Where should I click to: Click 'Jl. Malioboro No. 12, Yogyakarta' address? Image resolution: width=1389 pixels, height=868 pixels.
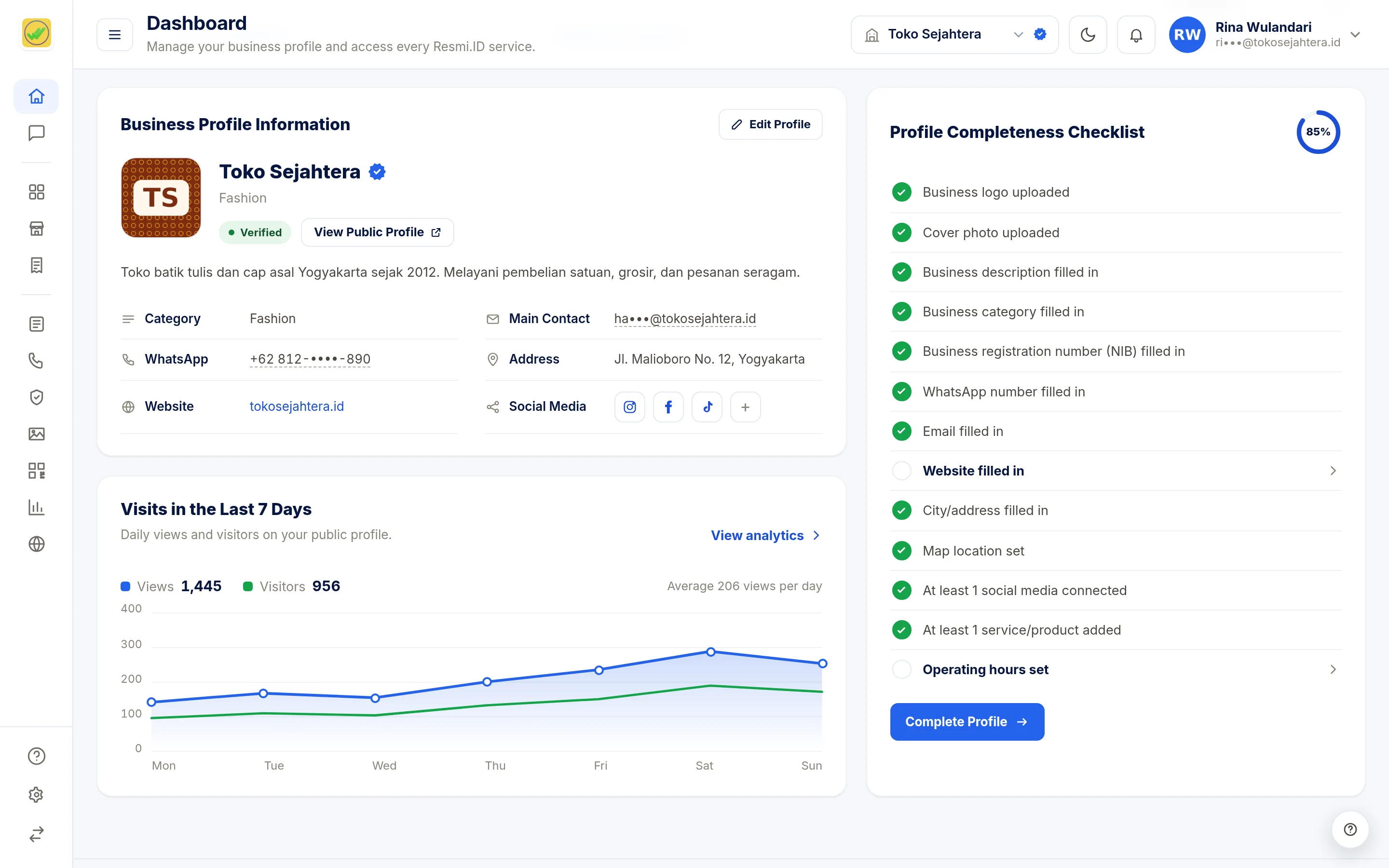[709, 359]
